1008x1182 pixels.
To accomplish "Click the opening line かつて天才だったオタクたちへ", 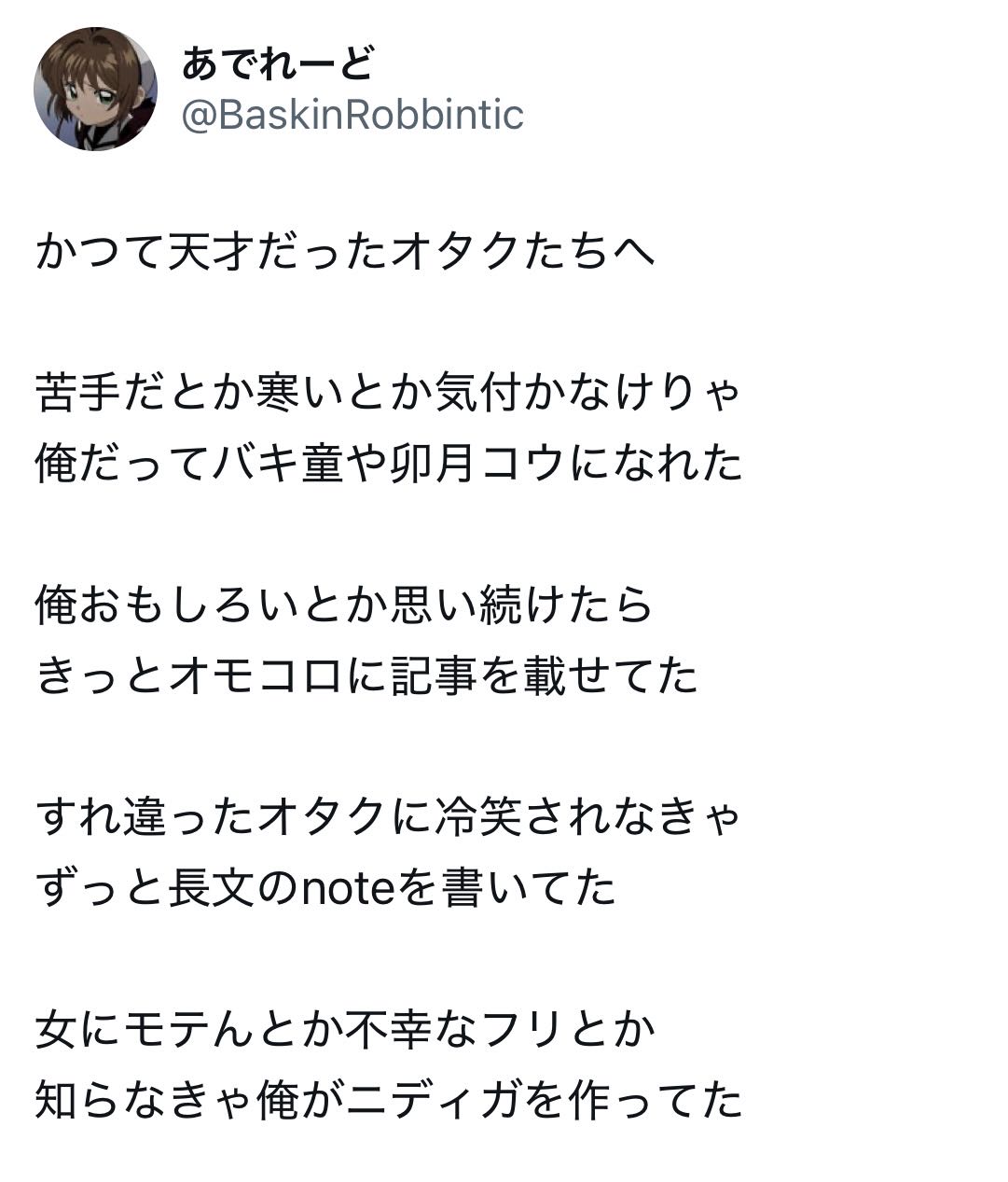I will point(345,252).
